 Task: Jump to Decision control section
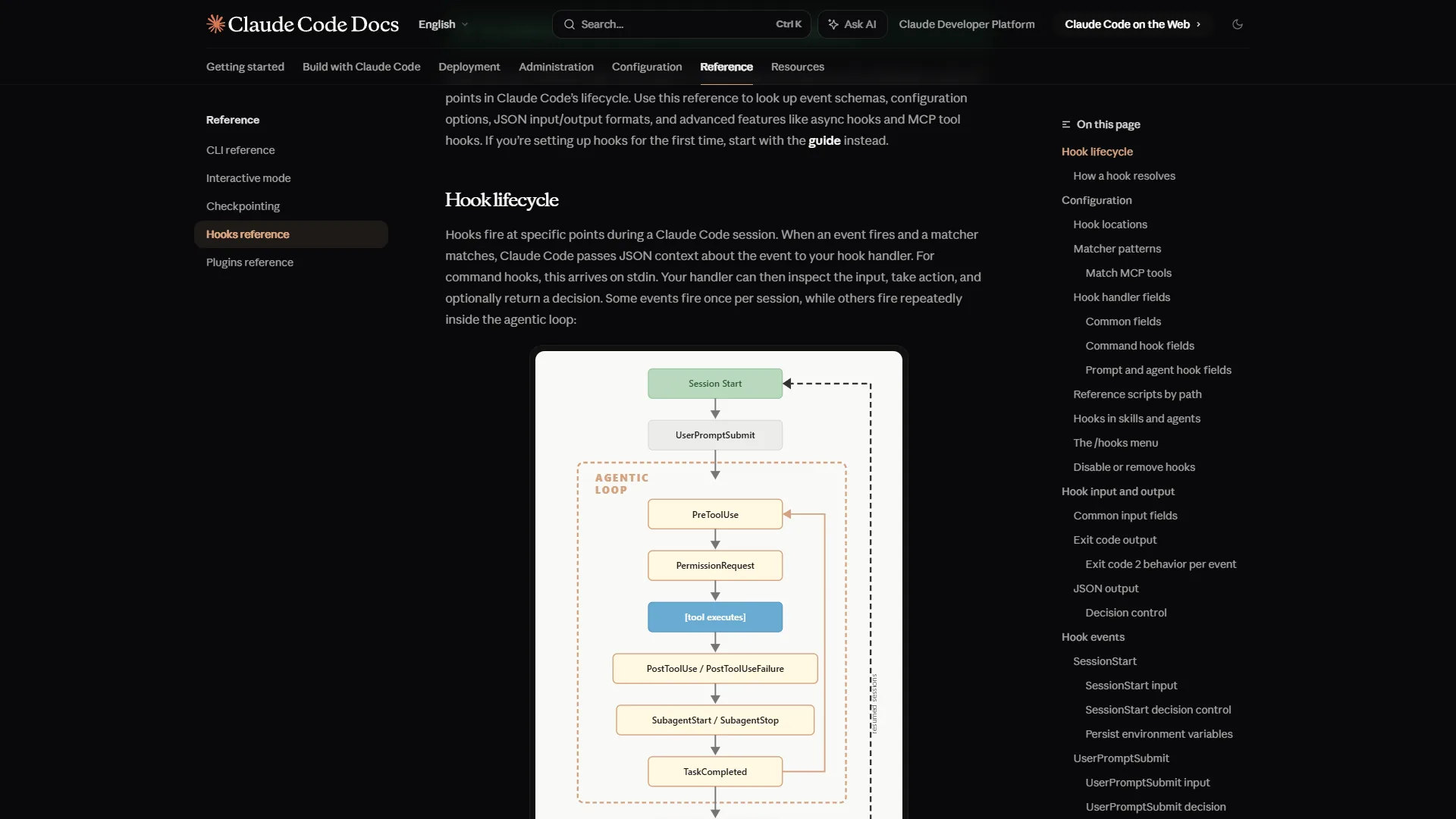[x=1125, y=613]
